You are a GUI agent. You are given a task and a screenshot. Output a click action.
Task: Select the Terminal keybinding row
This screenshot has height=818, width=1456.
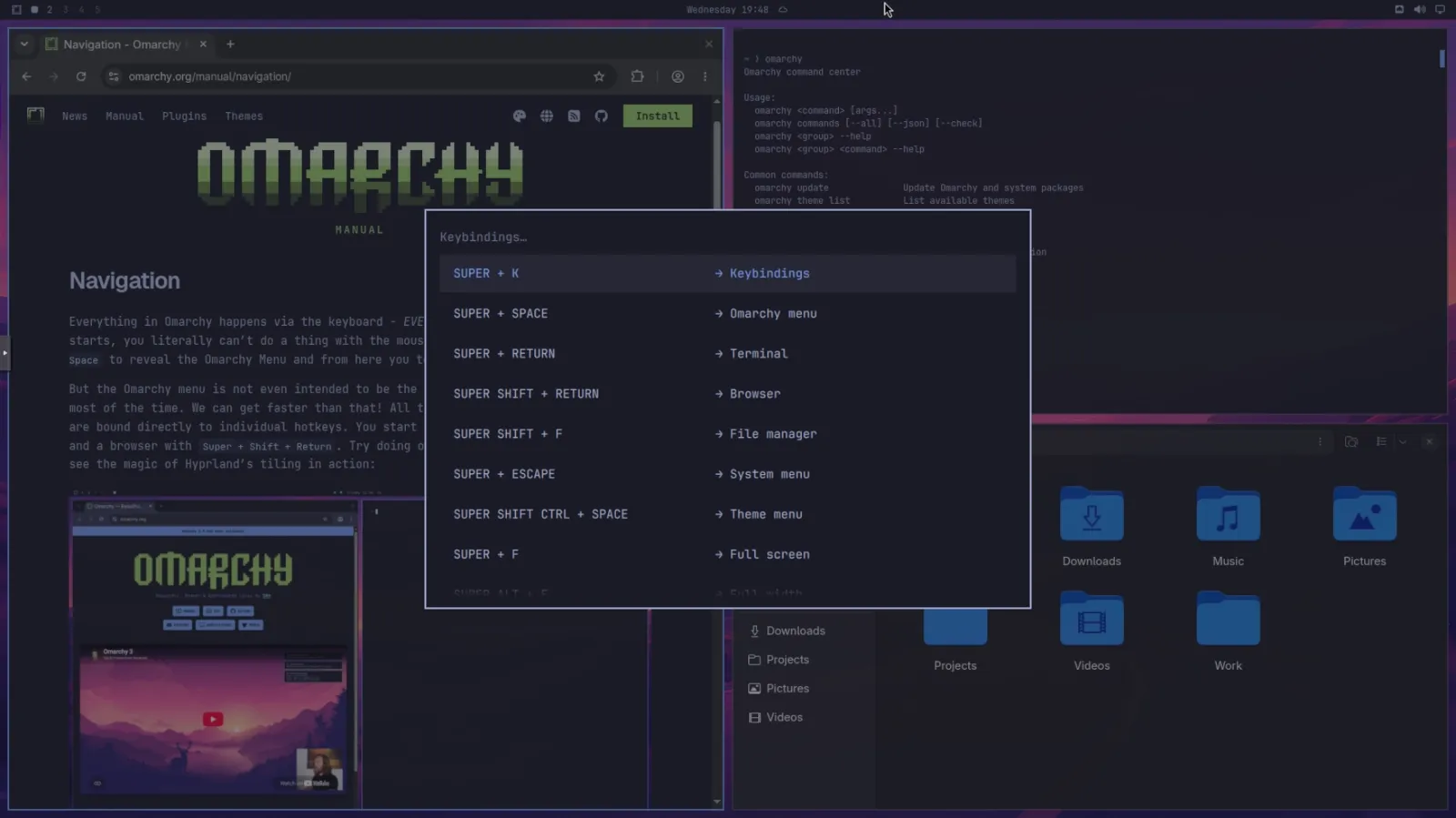tap(727, 353)
